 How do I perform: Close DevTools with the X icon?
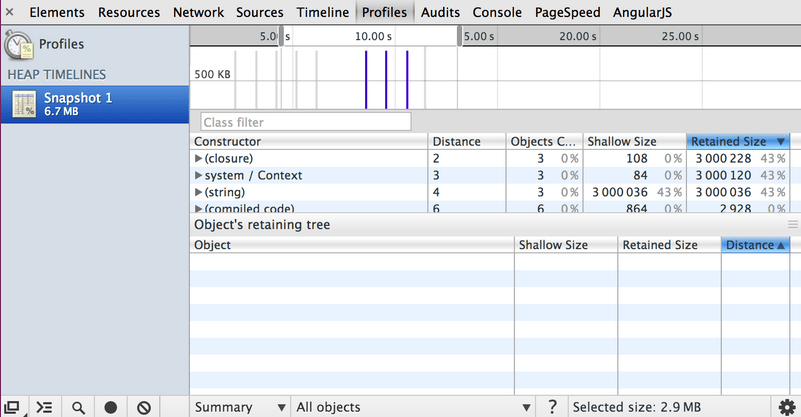click(x=11, y=13)
